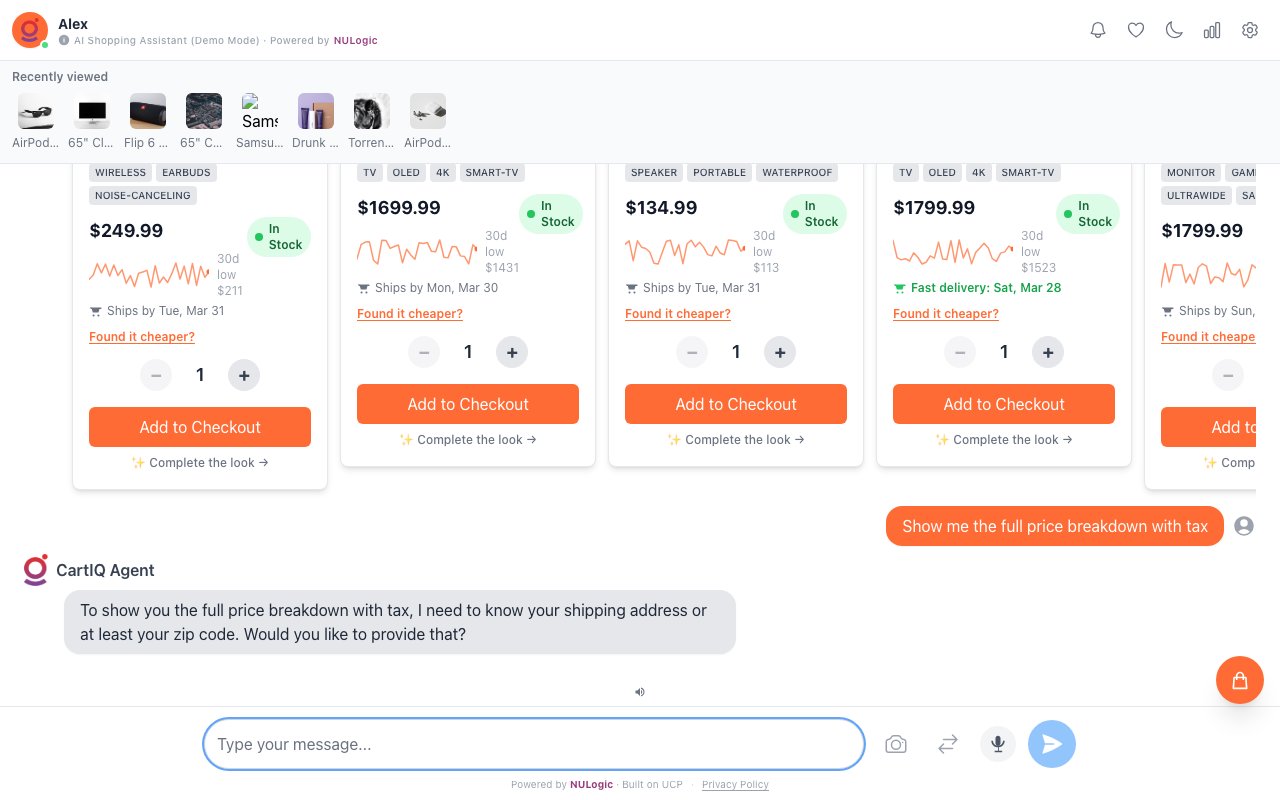Play the agent reply with the speaker icon
Image resolution: width=1280 pixels, height=800 pixels.
[x=640, y=691]
